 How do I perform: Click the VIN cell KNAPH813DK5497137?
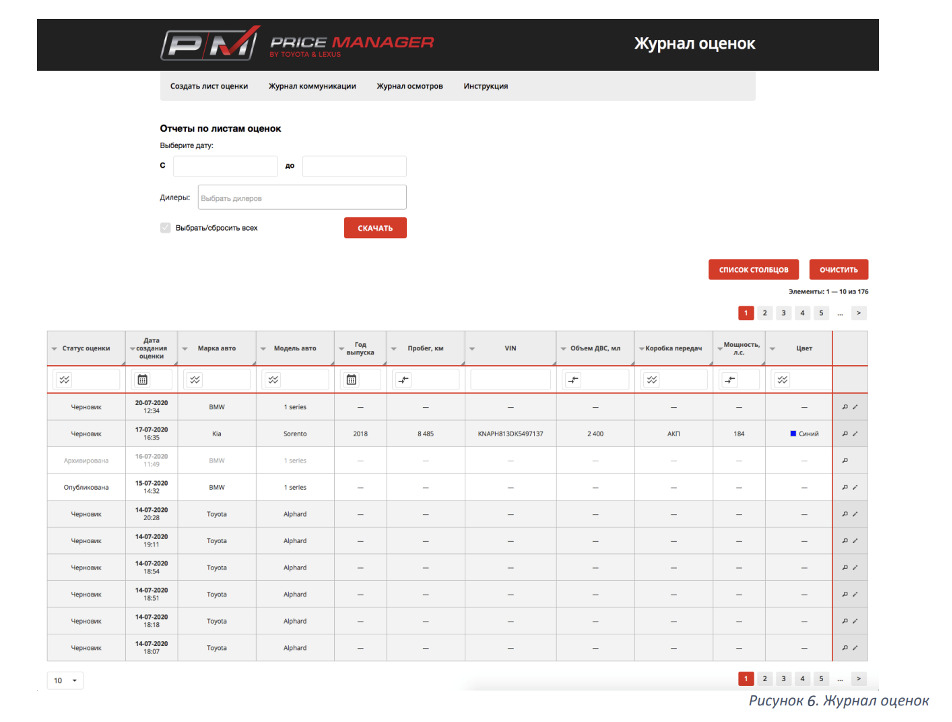pos(511,434)
